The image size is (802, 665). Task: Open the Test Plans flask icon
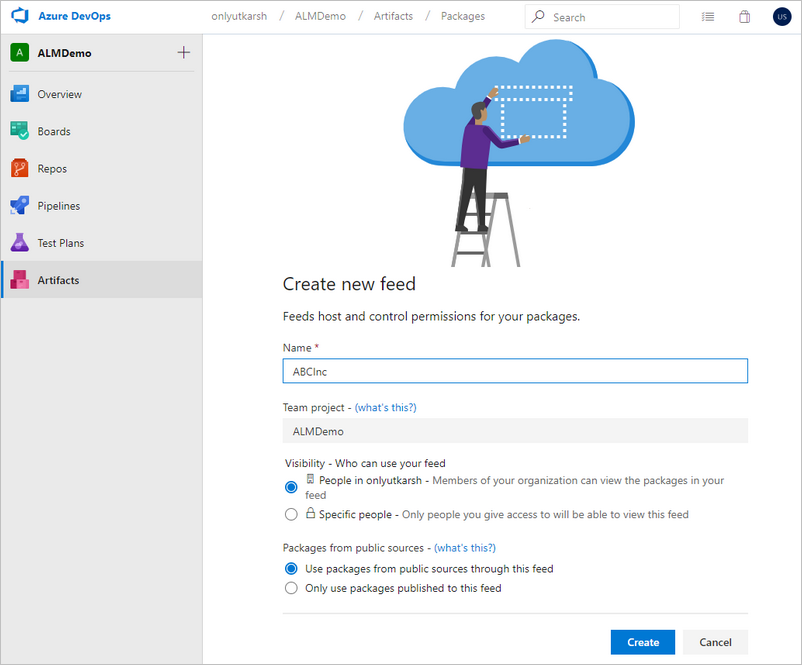(20, 243)
